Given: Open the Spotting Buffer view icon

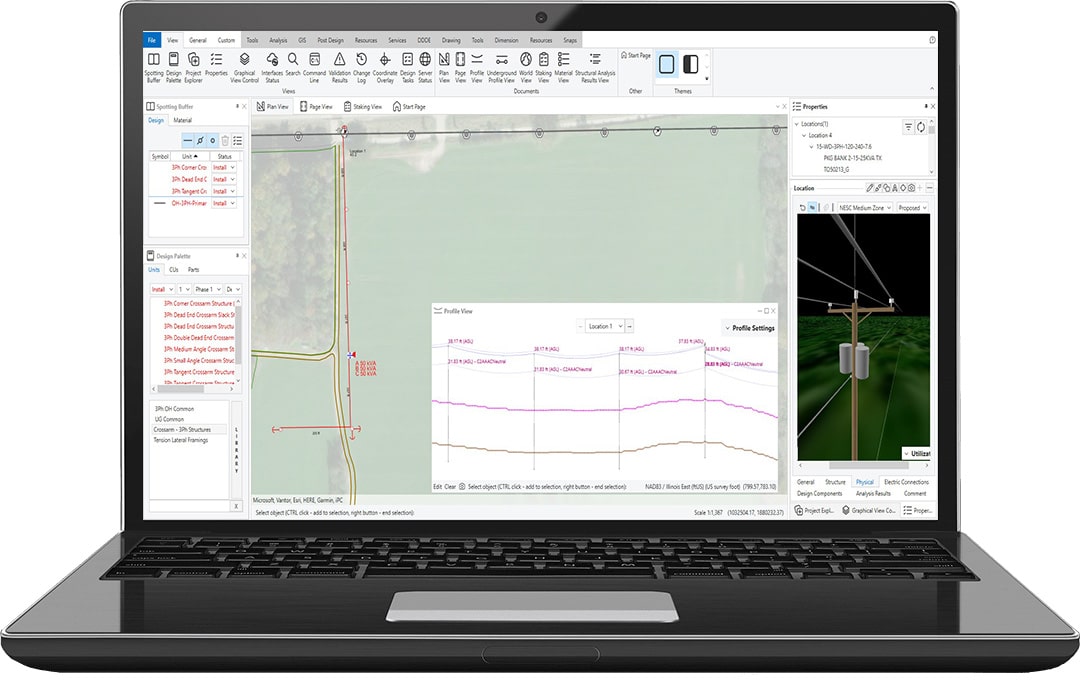Looking at the screenshot, I should (154, 61).
